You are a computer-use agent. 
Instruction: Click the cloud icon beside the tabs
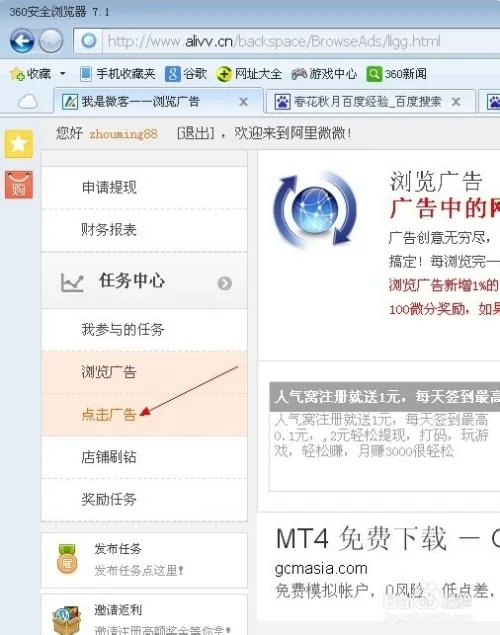click(x=28, y=102)
